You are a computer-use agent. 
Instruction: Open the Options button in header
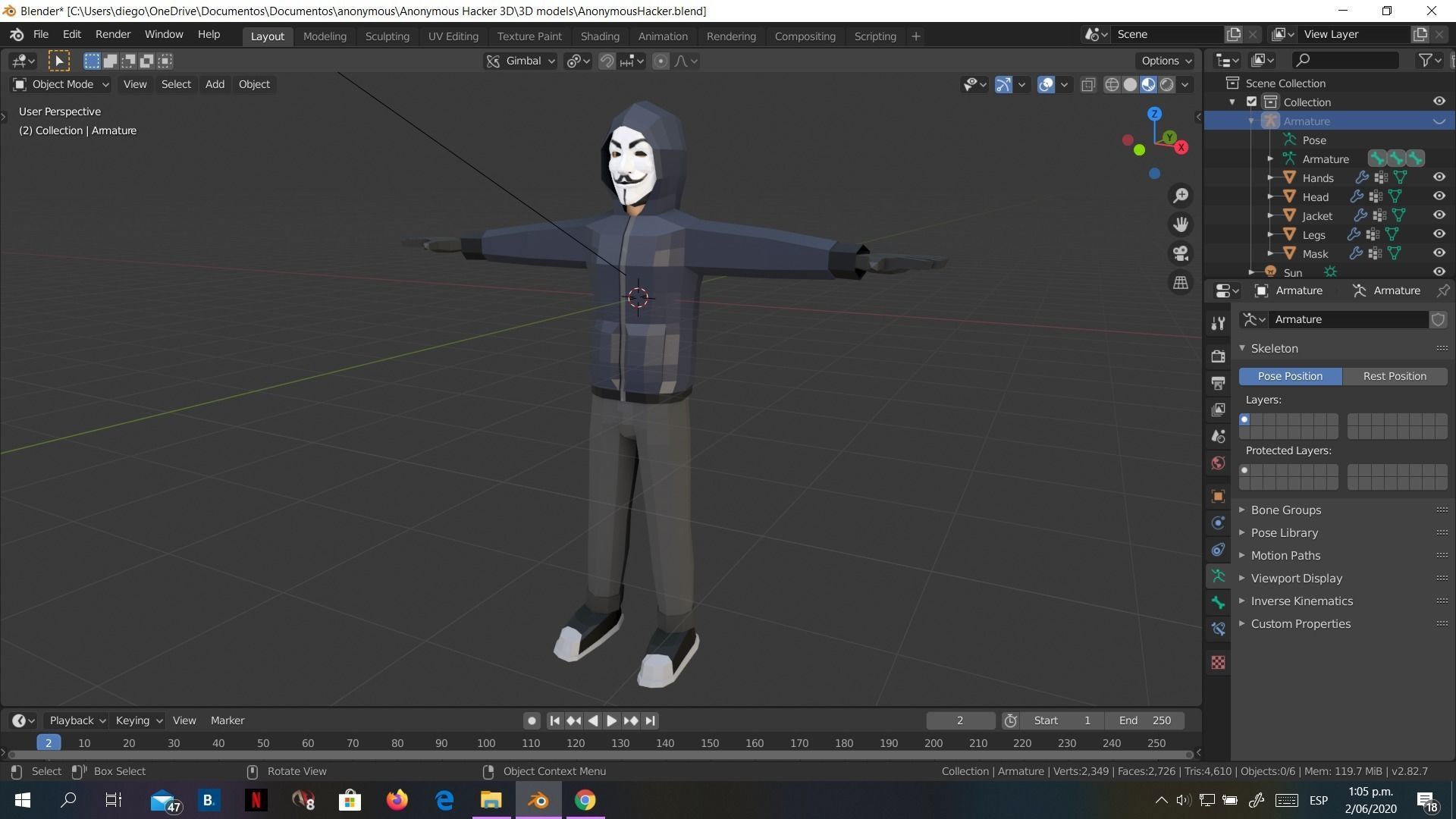click(1166, 61)
